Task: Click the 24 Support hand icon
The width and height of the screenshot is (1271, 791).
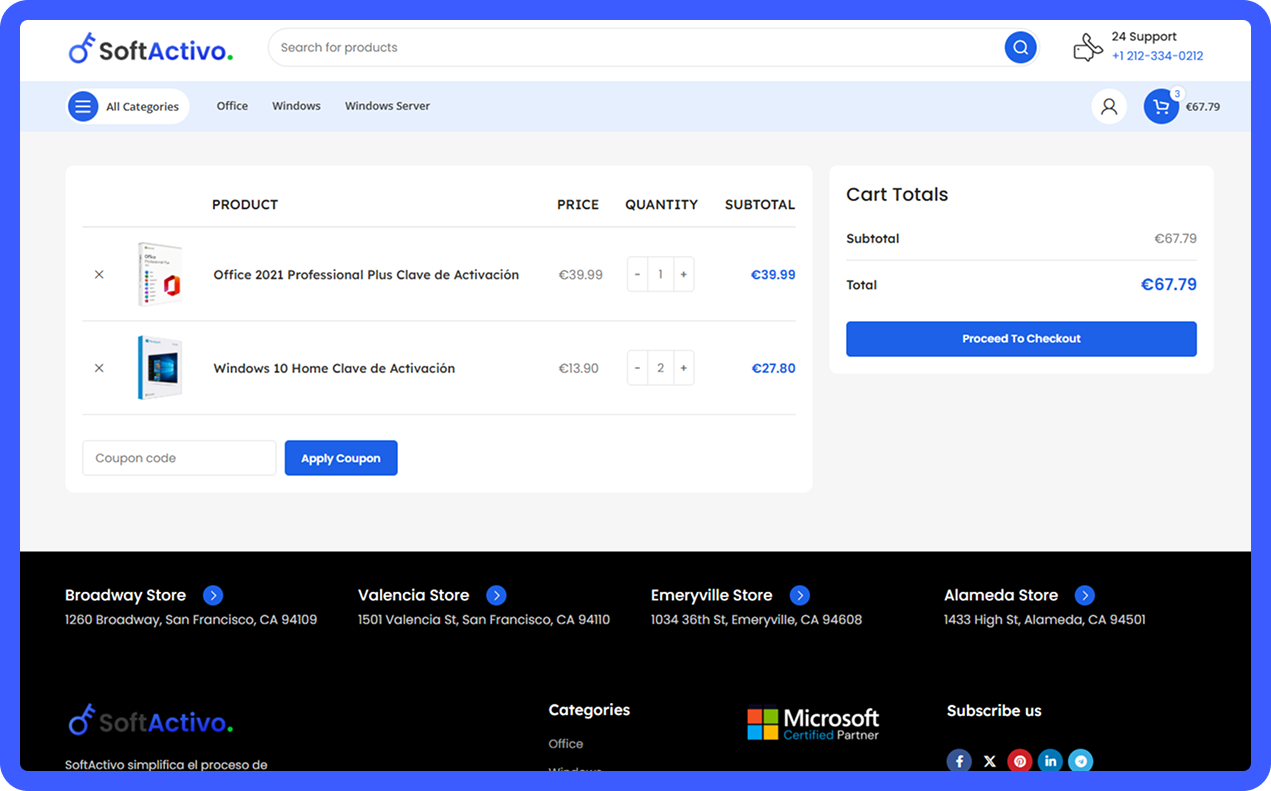Action: pos(1088,47)
